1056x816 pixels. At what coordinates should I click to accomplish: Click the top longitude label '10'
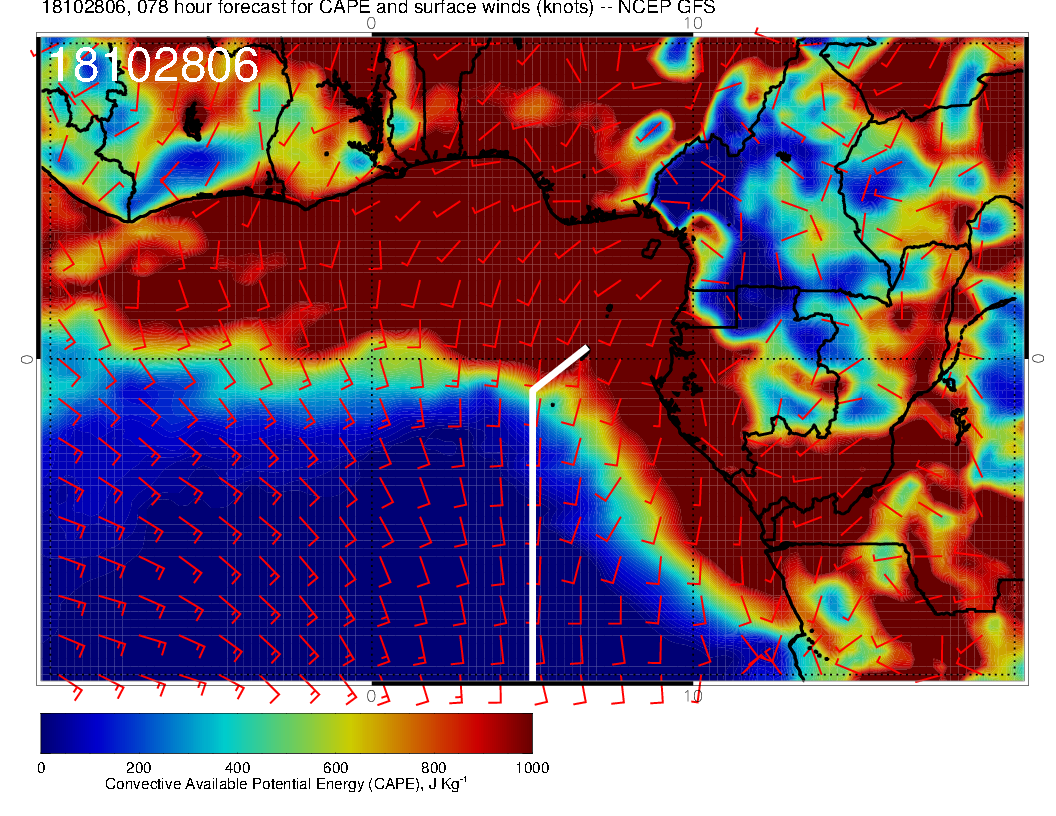[693, 24]
